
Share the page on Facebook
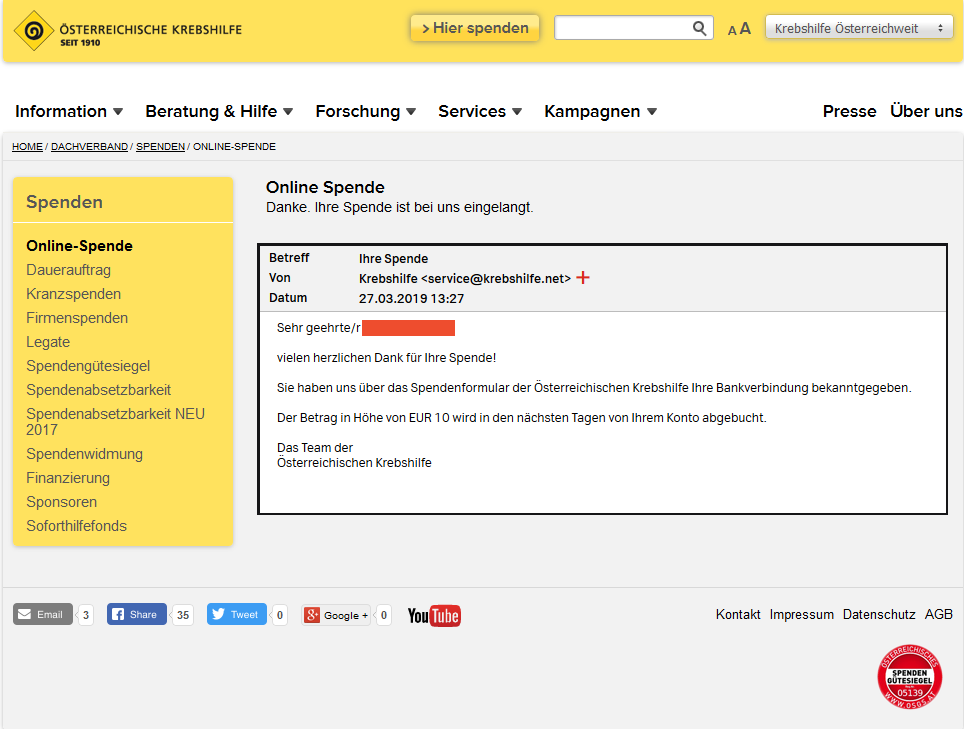click(x=137, y=614)
